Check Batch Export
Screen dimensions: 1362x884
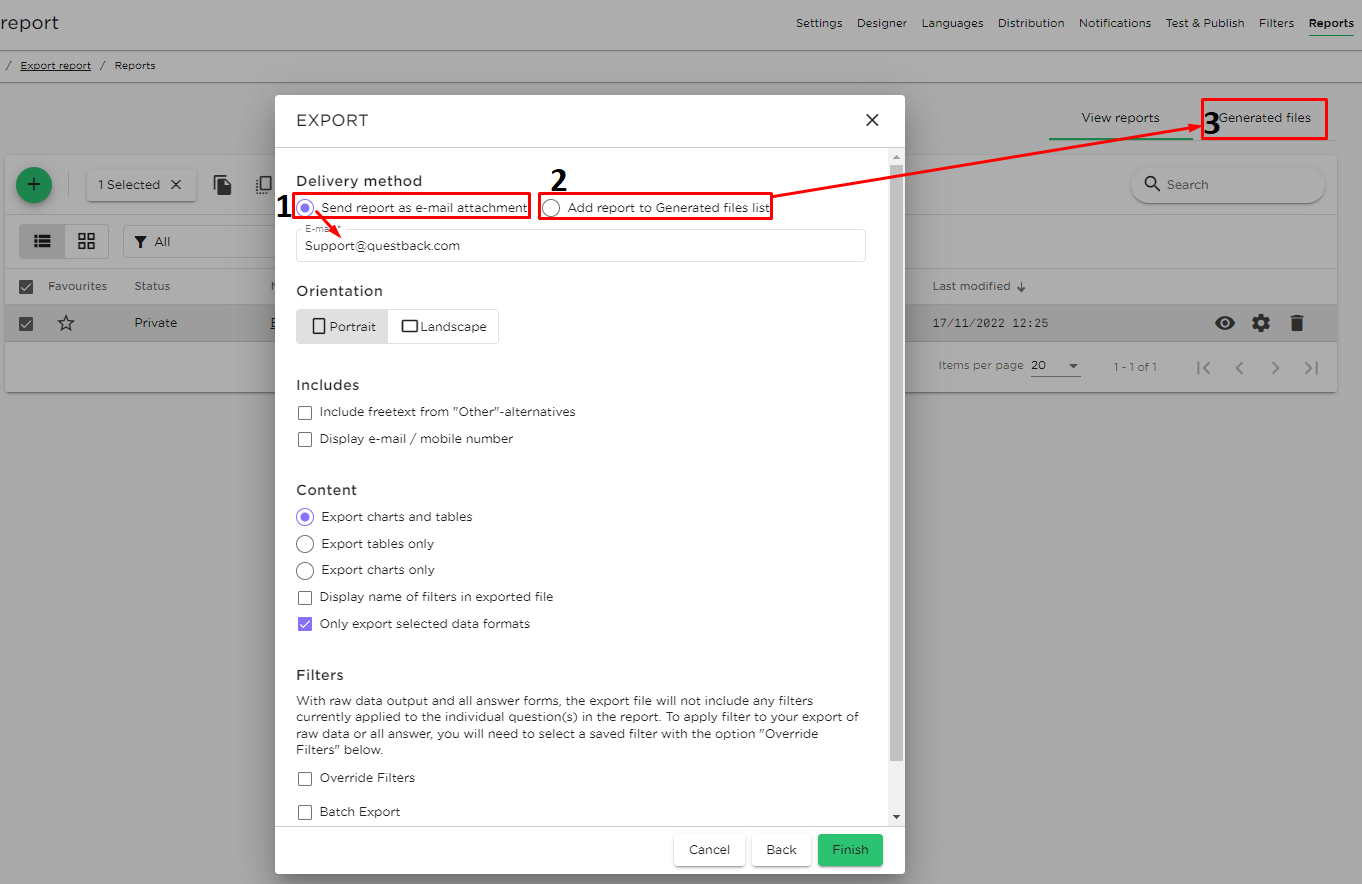tap(305, 812)
